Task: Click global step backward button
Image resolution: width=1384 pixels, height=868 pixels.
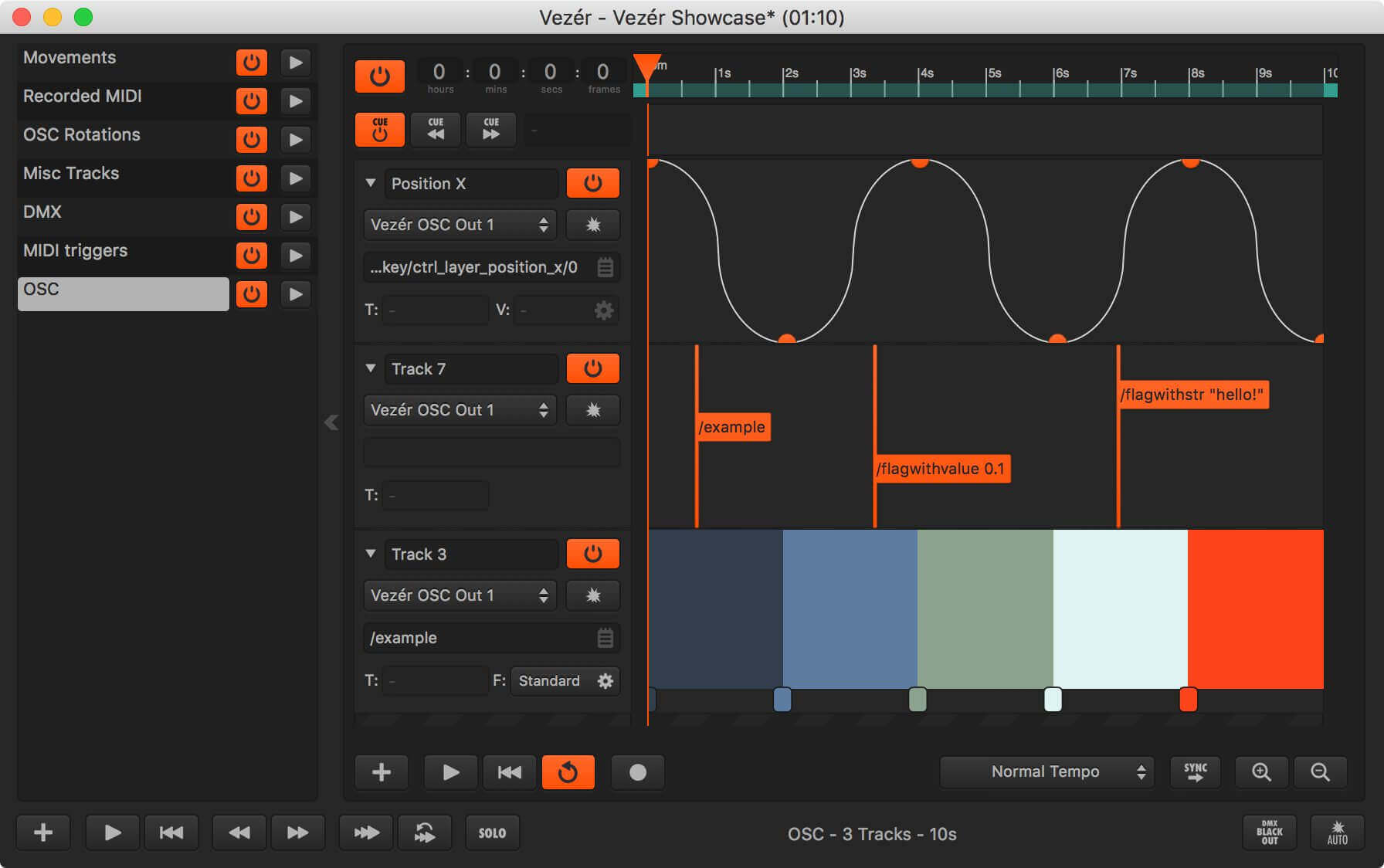Action: (239, 832)
